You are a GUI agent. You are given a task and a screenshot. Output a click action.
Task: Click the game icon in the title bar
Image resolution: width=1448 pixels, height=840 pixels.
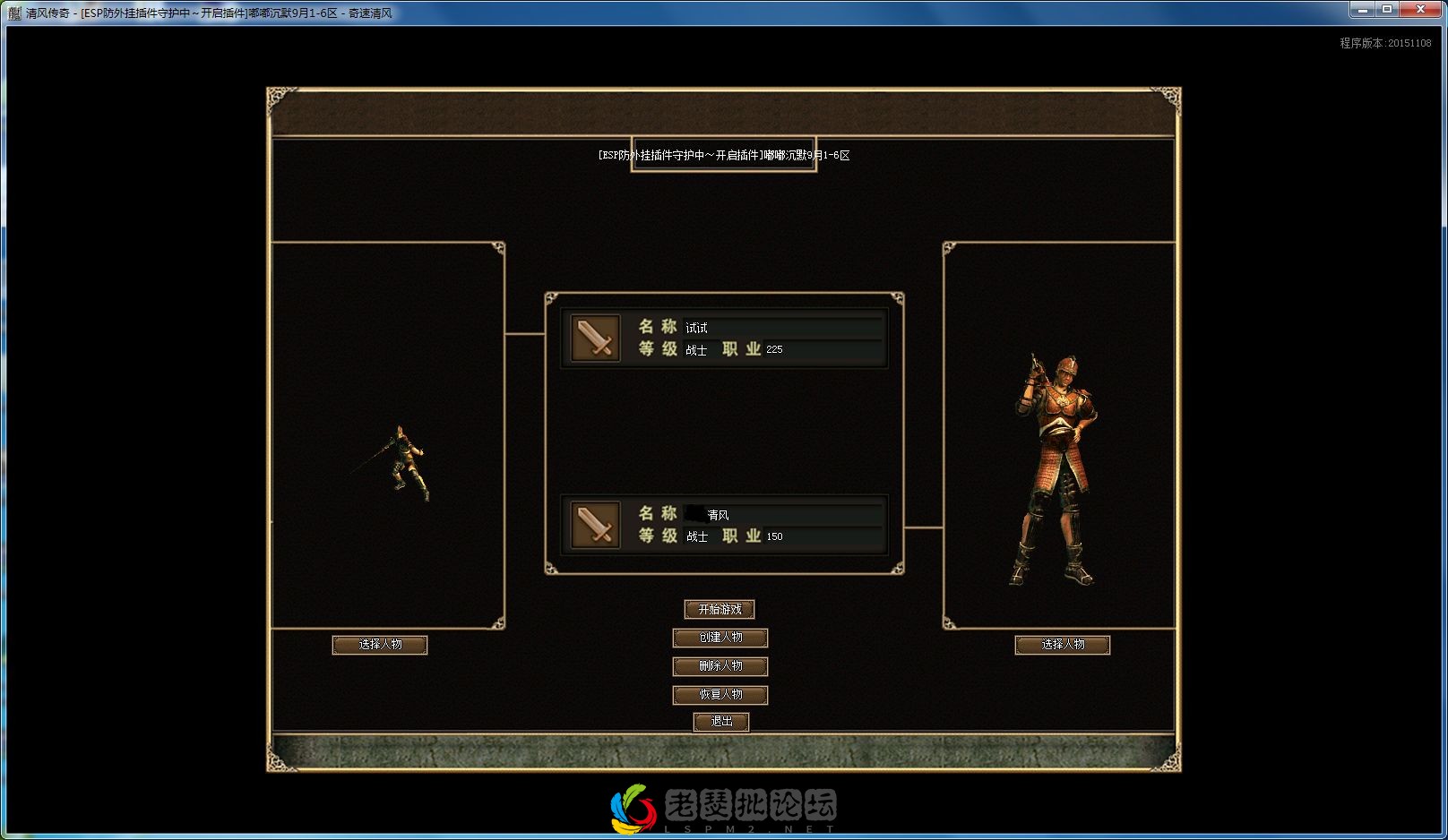pyautogui.click(x=13, y=13)
